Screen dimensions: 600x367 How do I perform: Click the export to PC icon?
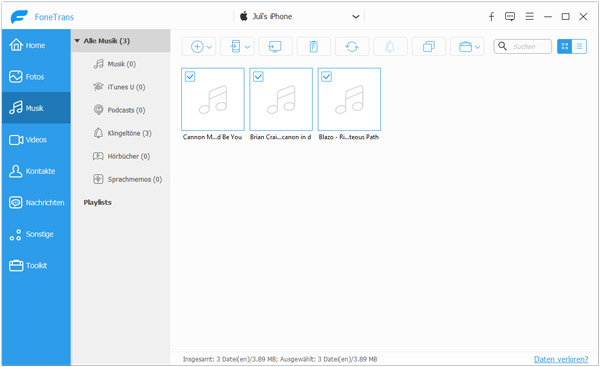(275, 47)
